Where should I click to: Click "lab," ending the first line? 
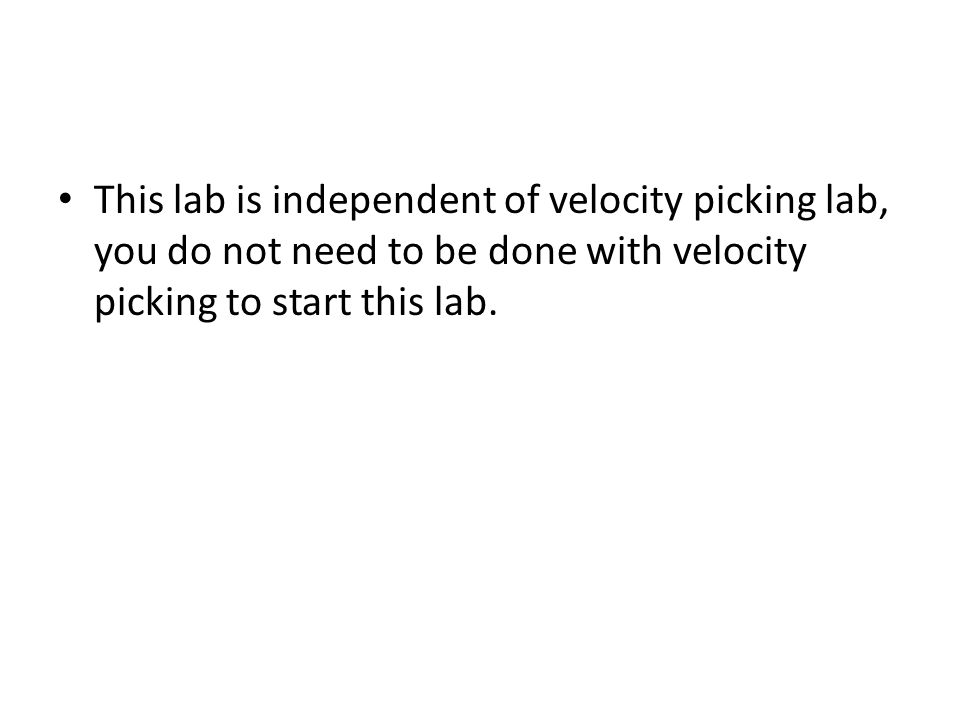[857, 200]
